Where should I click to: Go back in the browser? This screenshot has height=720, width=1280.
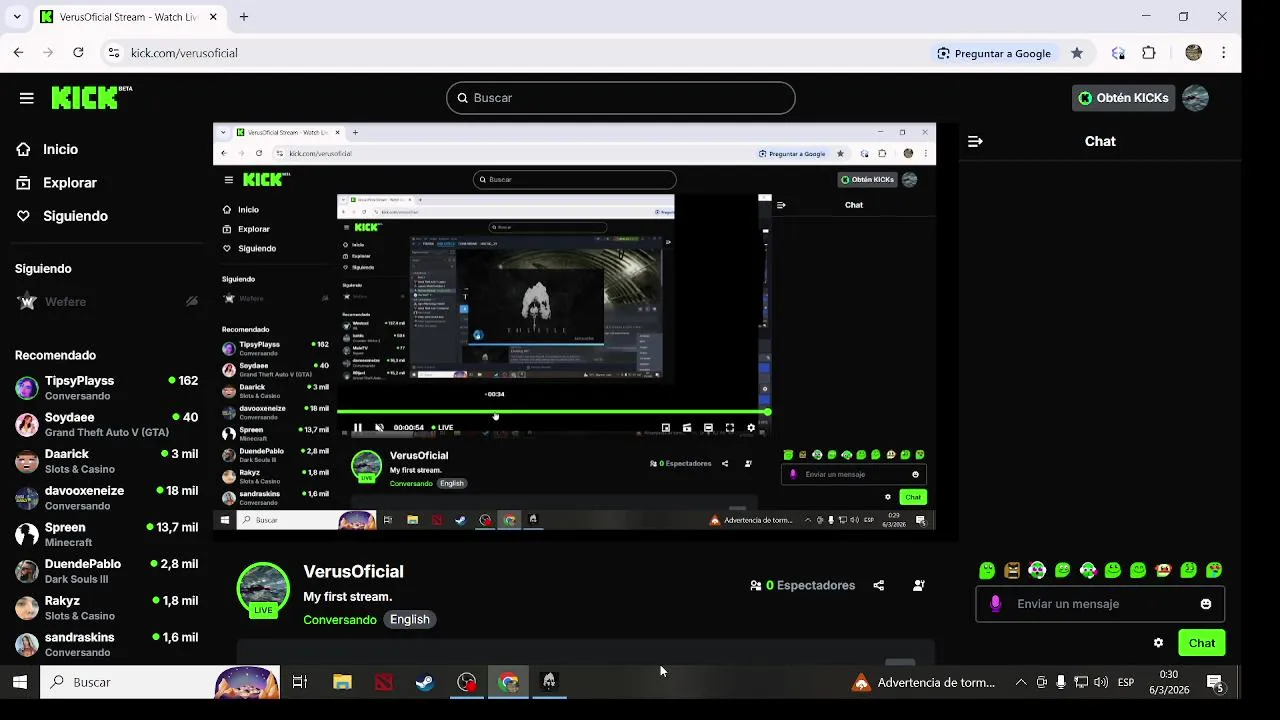pyautogui.click(x=18, y=53)
